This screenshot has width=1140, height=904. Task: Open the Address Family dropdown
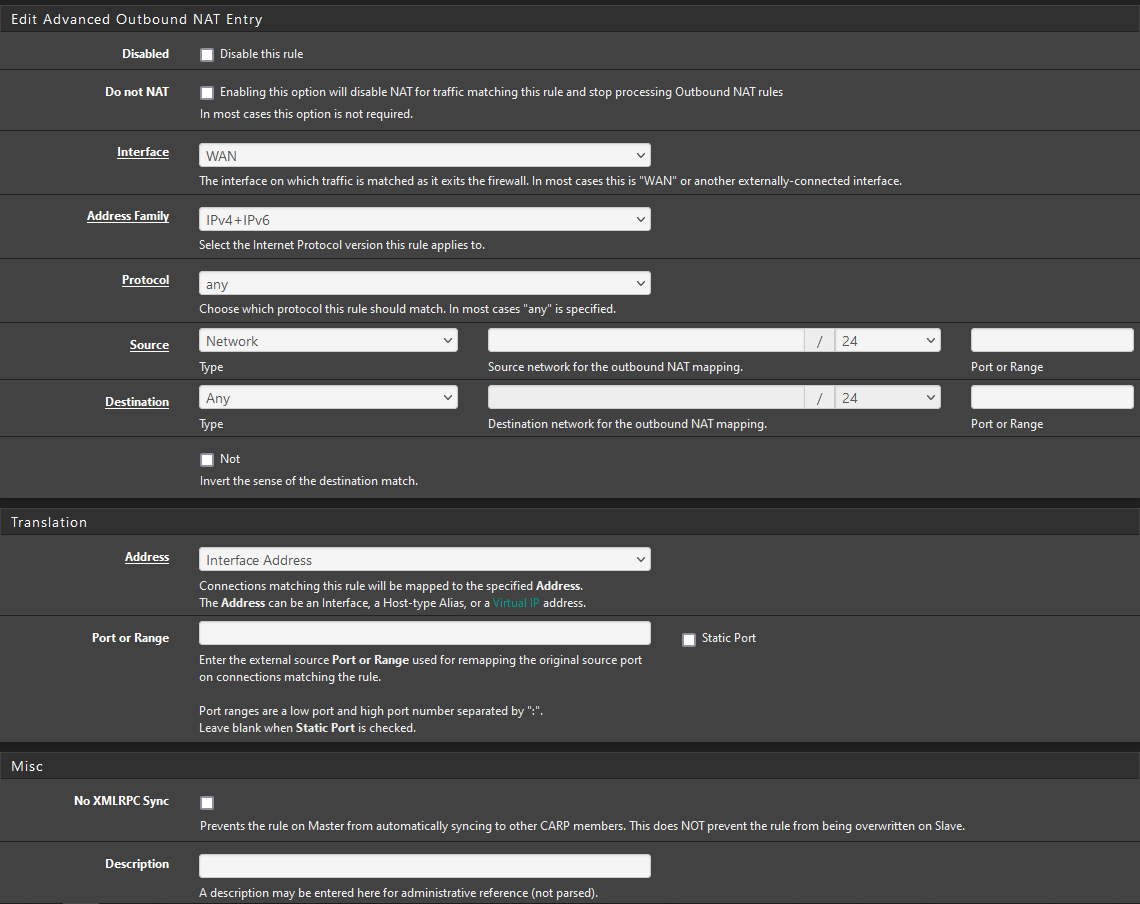[x=425, y=220]
